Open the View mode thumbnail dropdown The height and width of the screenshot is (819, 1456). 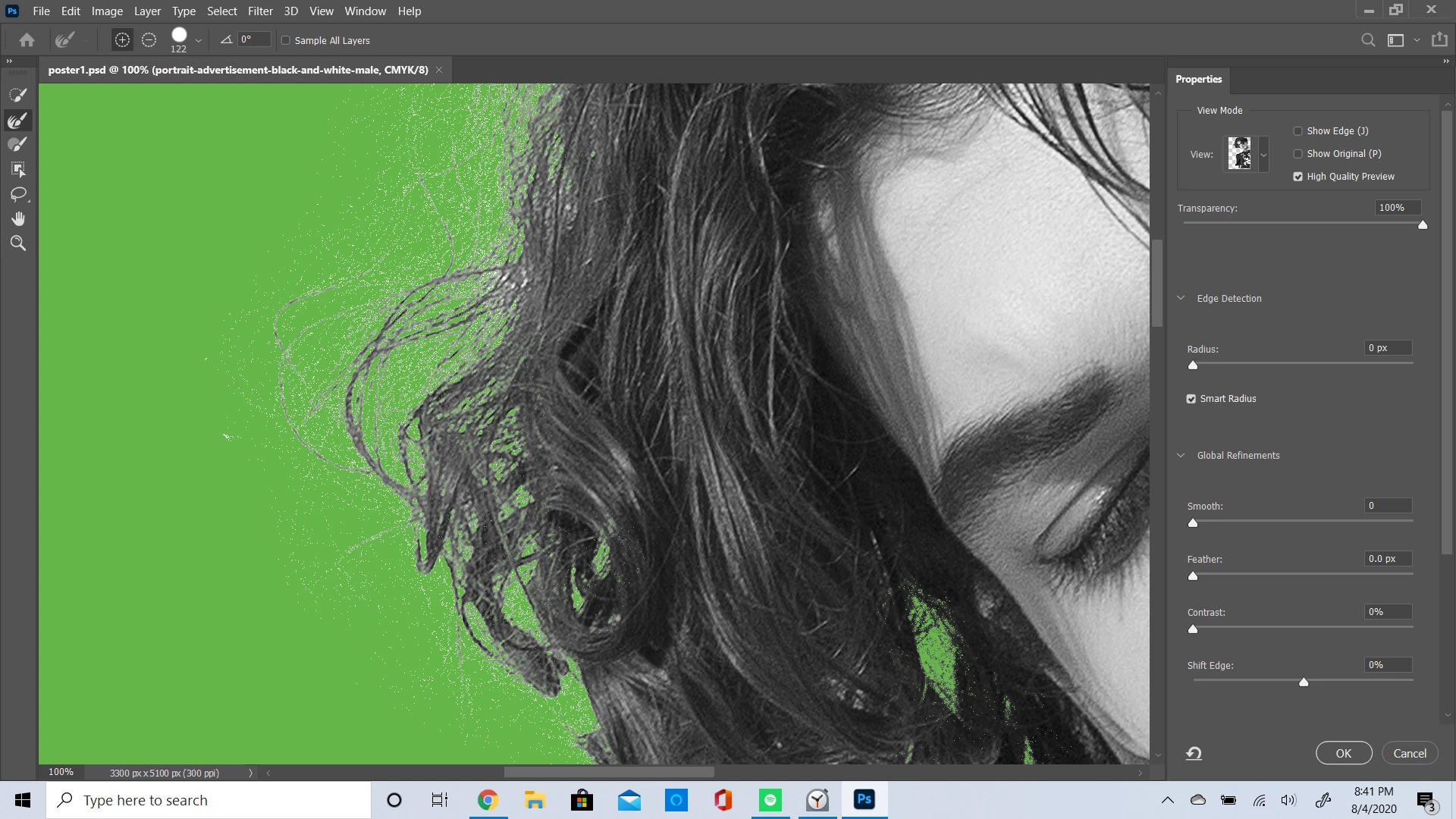(x=1263, y=155)
